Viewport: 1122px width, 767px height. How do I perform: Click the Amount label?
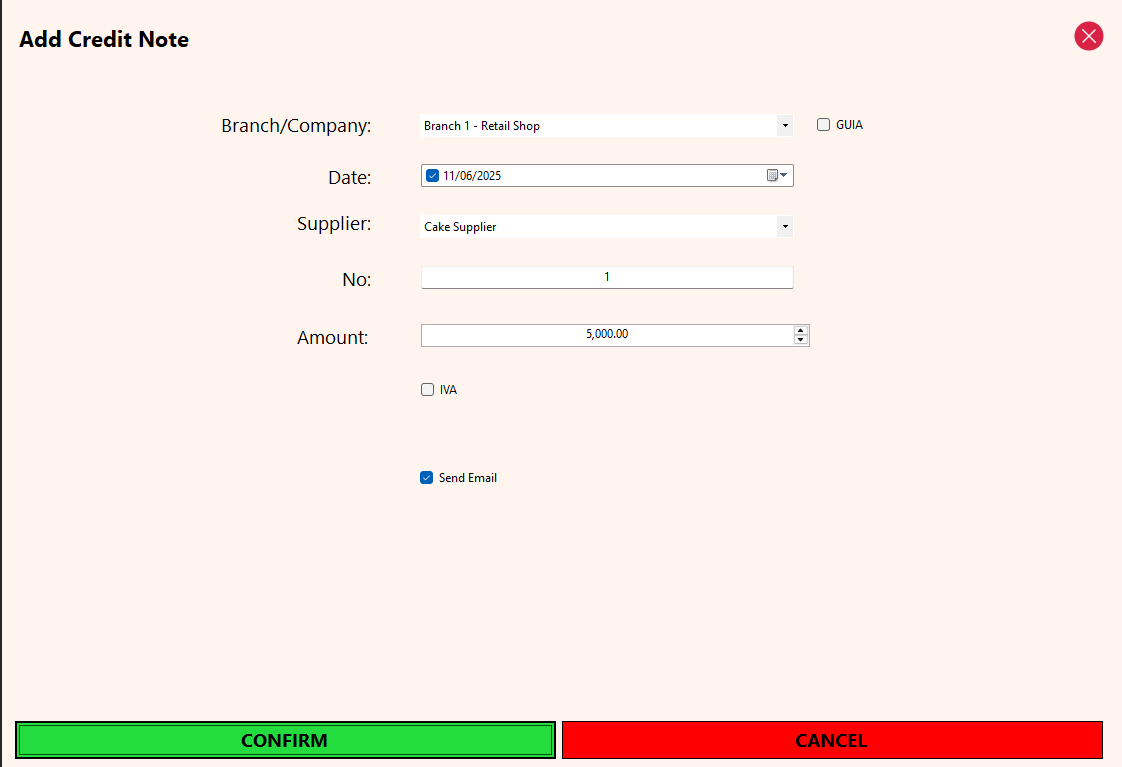click(x=333, y=337)
